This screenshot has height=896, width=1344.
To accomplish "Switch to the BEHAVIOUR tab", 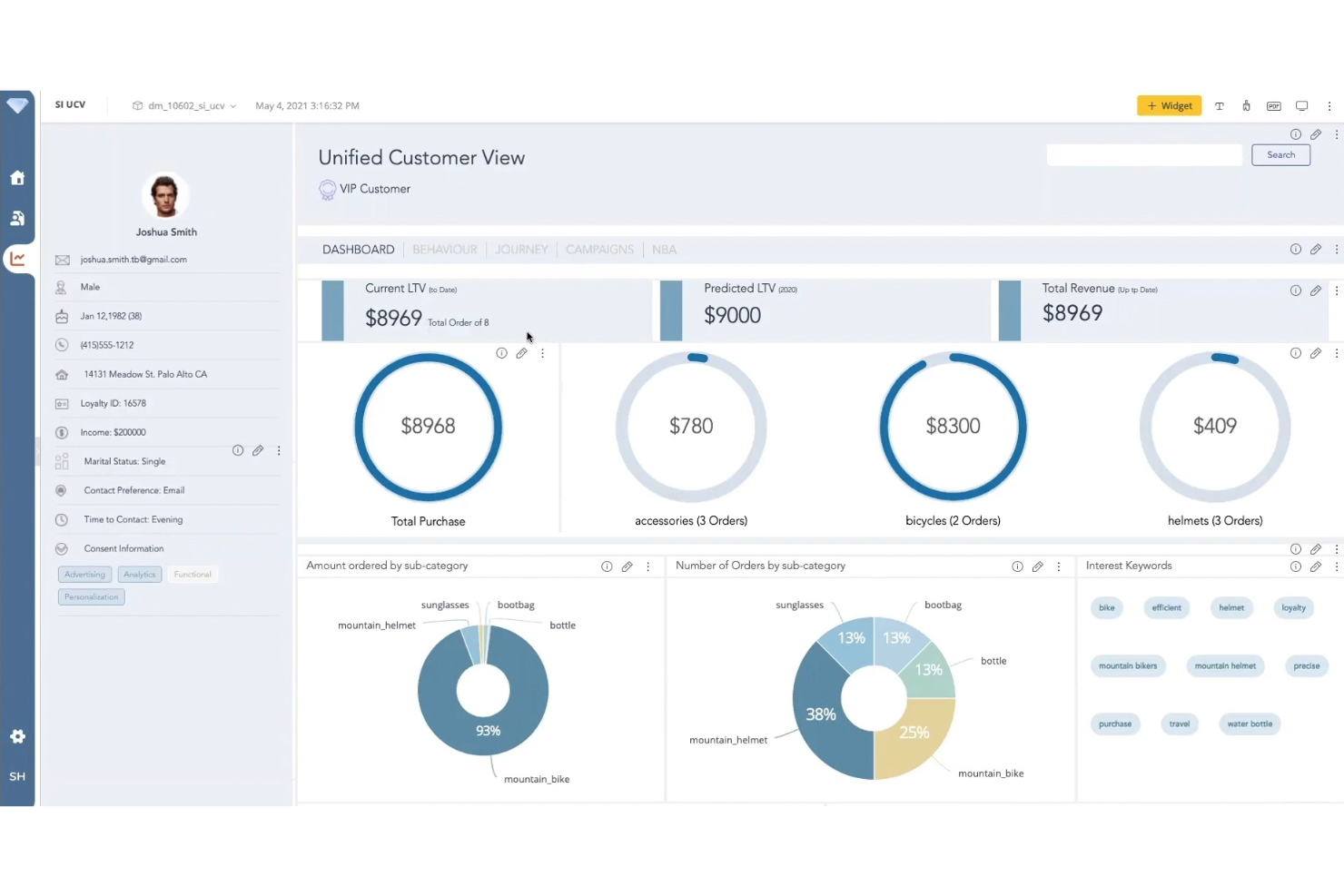I will pyautogui.click(x=445, y=249).
